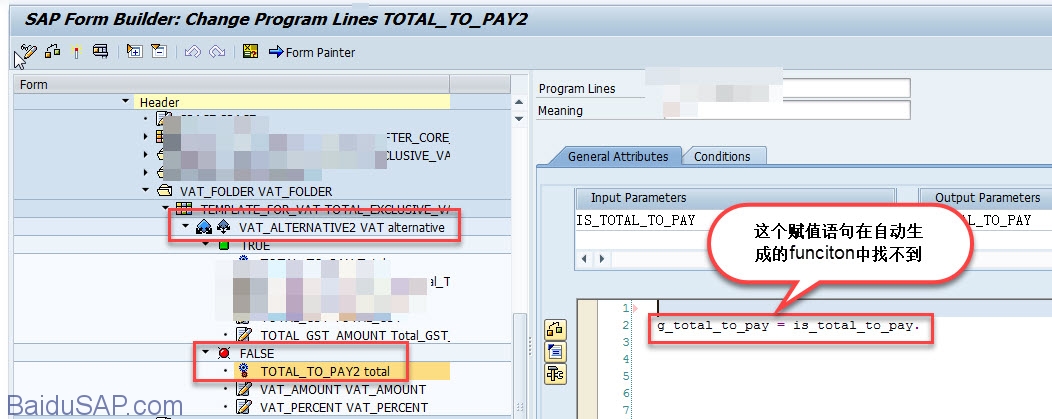Screen dimensions: 1052x419
Task: Collapse the TEMPLATE_FOR_VAT node
Action: tap(166, 208)
